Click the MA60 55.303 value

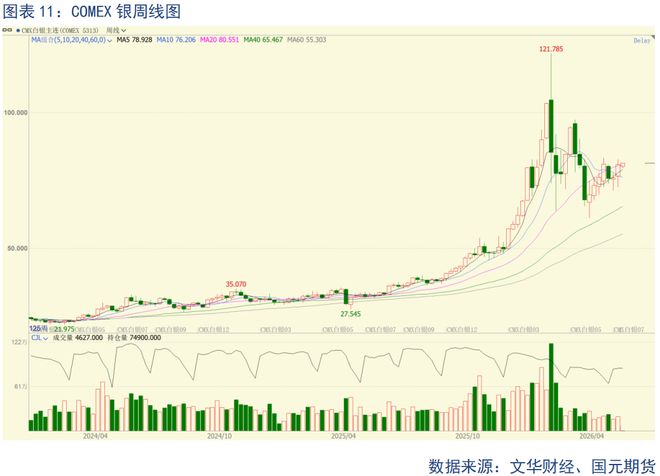(x=306, y=40)
